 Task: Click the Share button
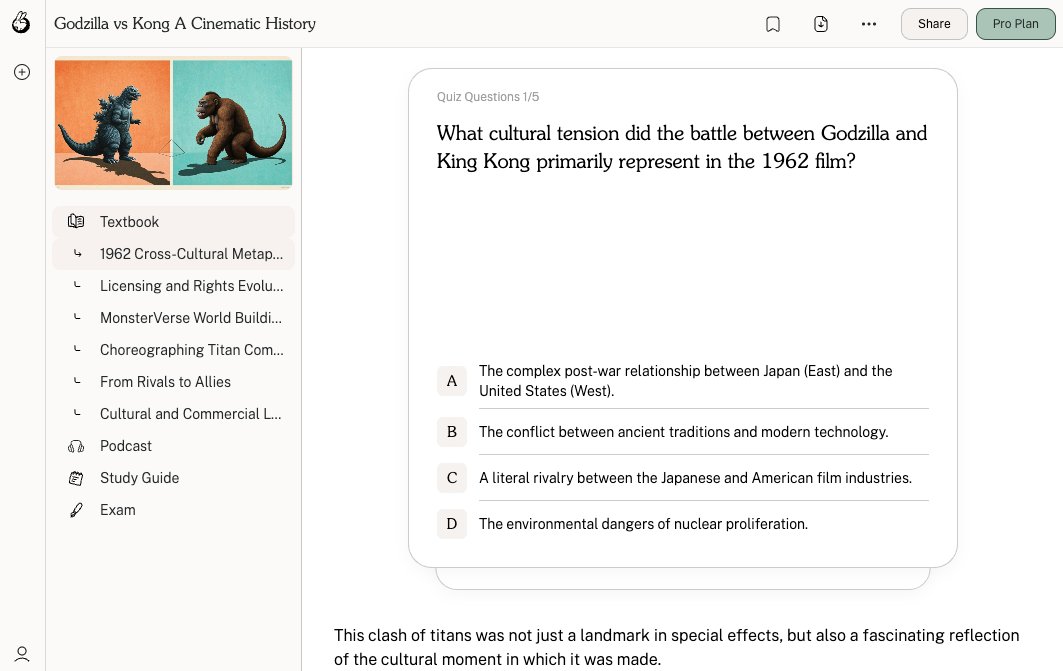(x=934, y=24)
